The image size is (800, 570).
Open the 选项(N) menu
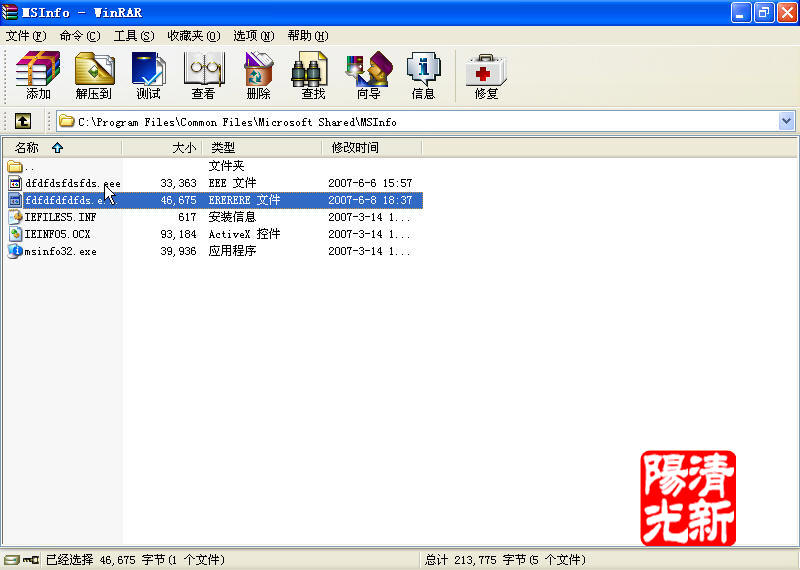[x=254, y=36]
